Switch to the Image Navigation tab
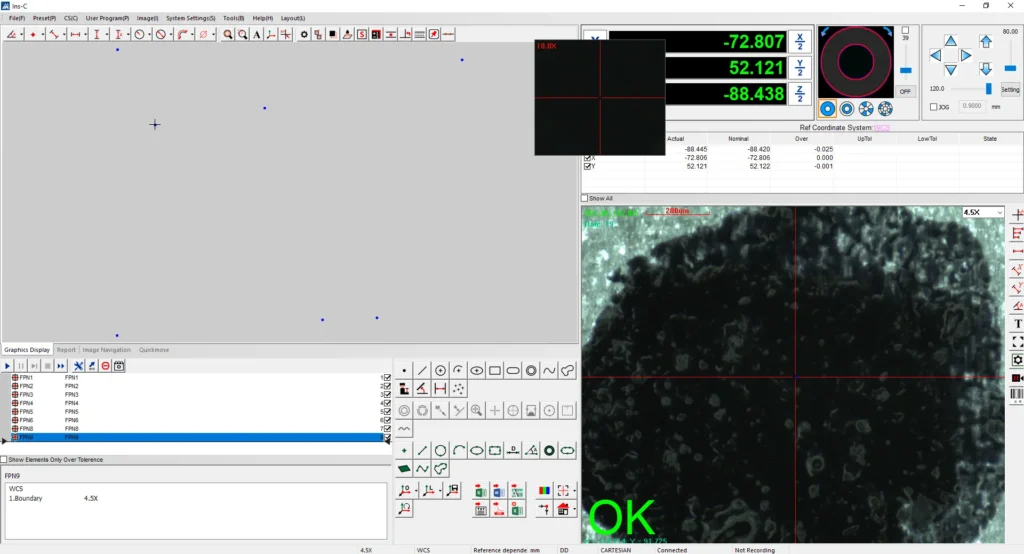The image size is (1024, 554). (106, 350)
